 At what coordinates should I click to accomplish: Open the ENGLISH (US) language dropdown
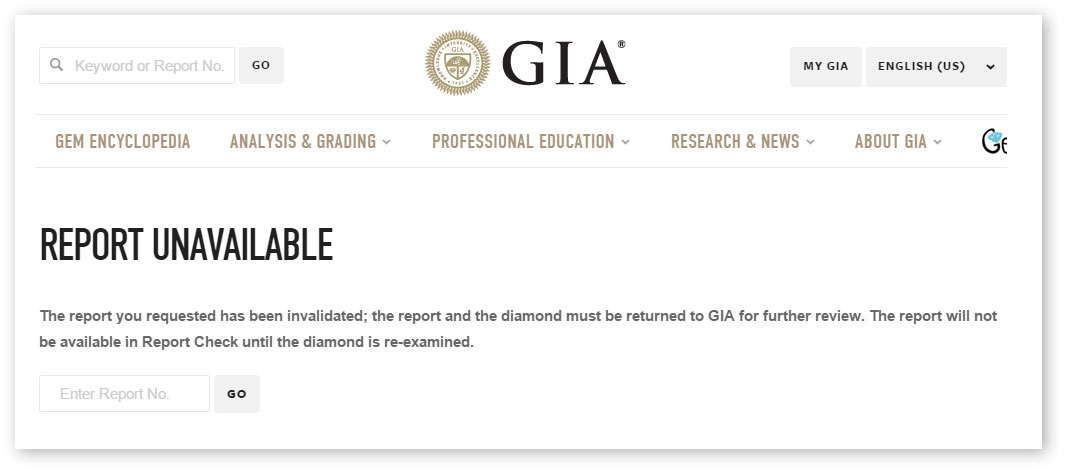click(936, 67)
